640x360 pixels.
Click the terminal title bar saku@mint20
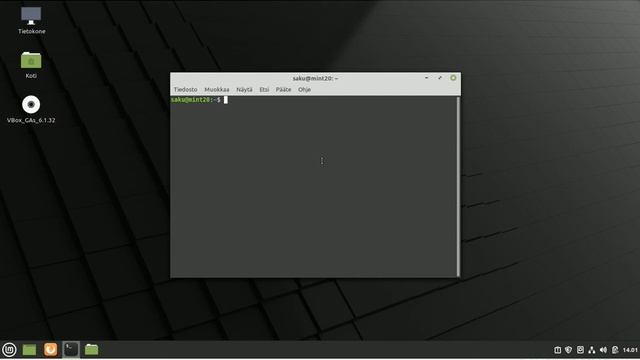[315, 78]
